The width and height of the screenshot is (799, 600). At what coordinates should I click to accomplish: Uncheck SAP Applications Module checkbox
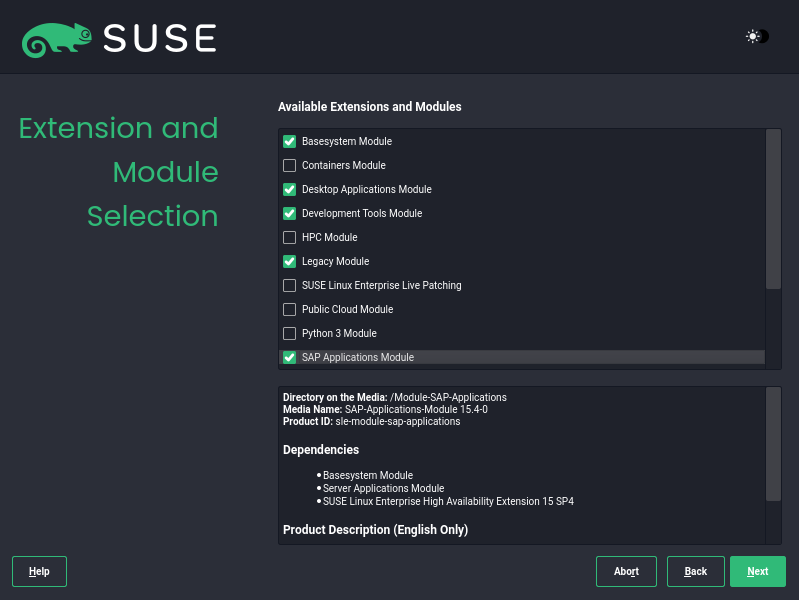(289, 357)
